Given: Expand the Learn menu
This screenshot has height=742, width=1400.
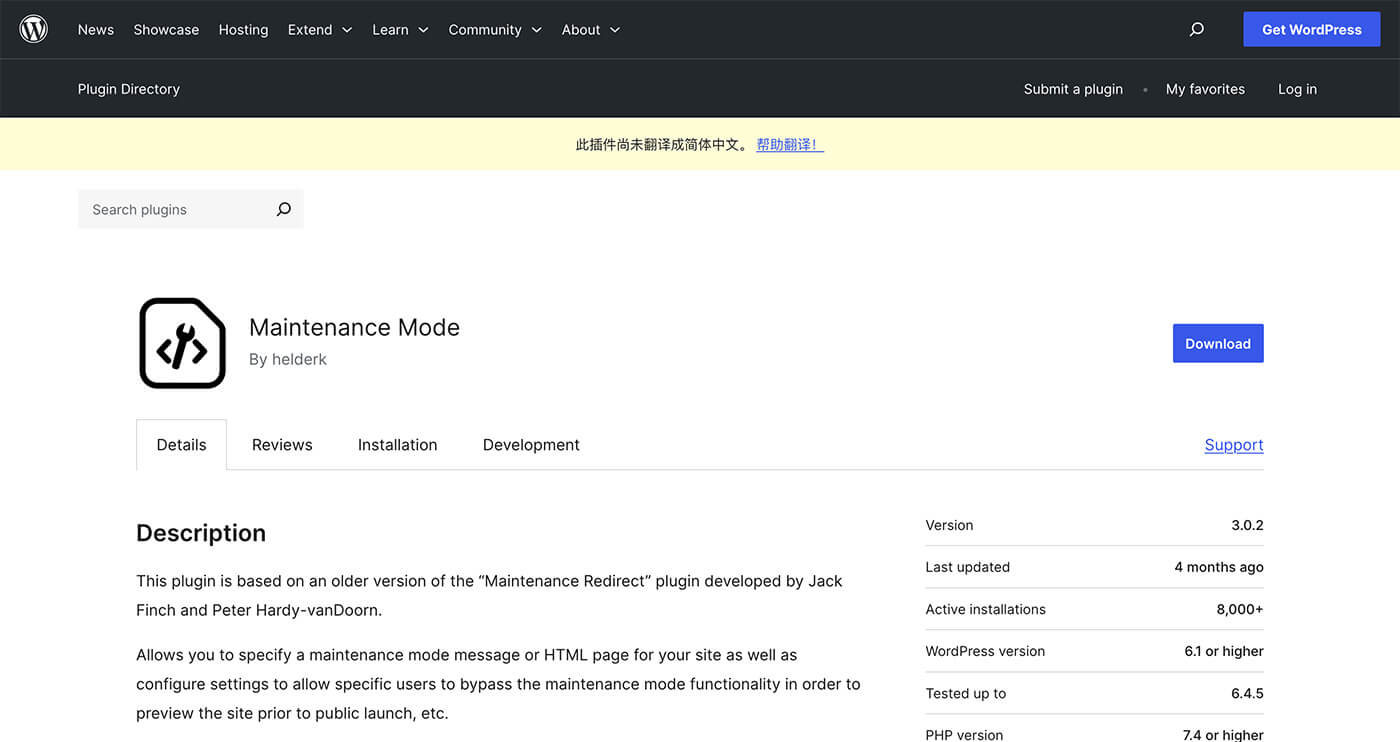Looking at the screenshot, I should point(400,30).
